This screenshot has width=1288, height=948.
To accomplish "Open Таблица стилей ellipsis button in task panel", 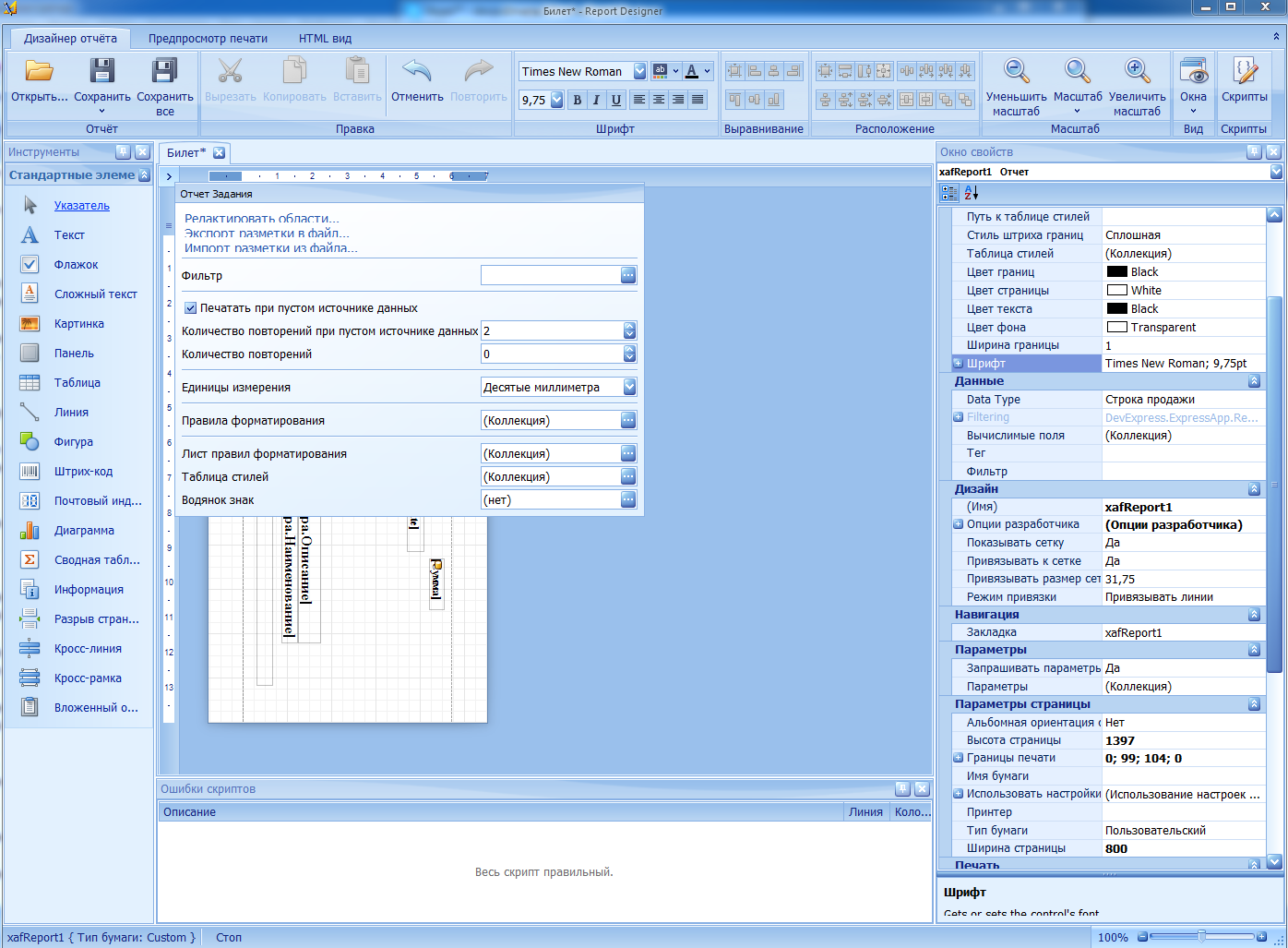I will pyautogui.click(x=628, y=476).
